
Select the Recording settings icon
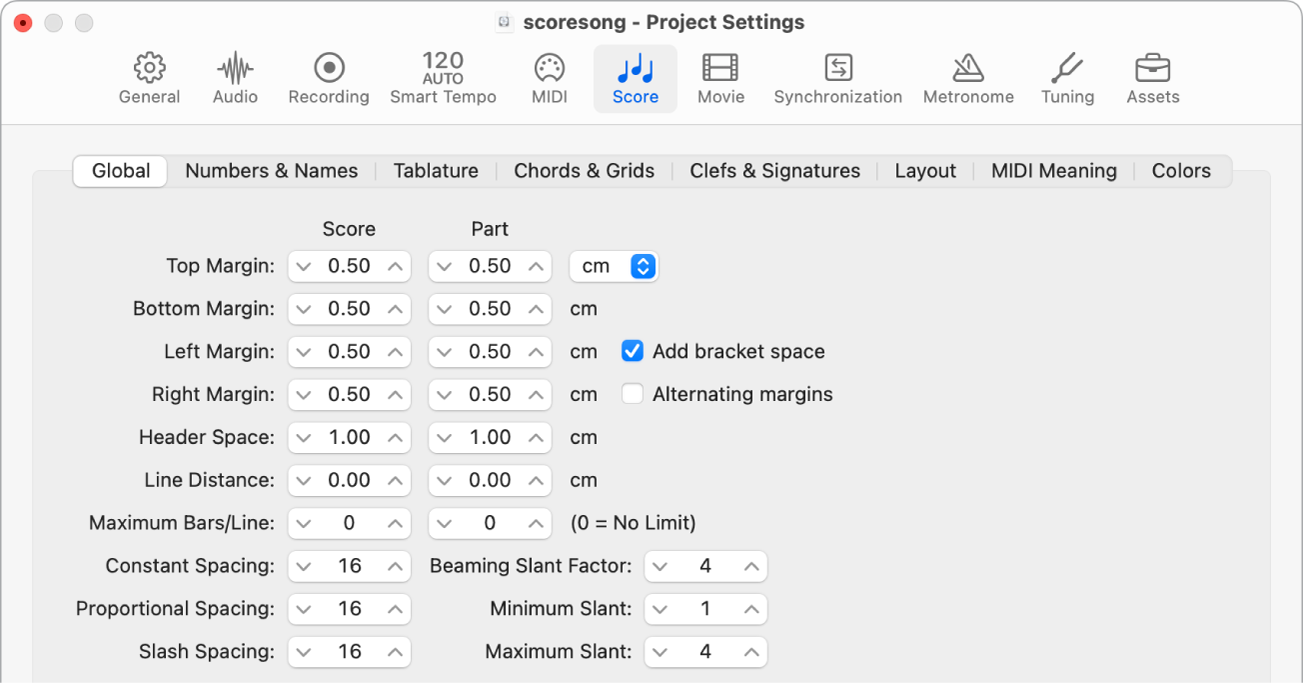point(328,75)
